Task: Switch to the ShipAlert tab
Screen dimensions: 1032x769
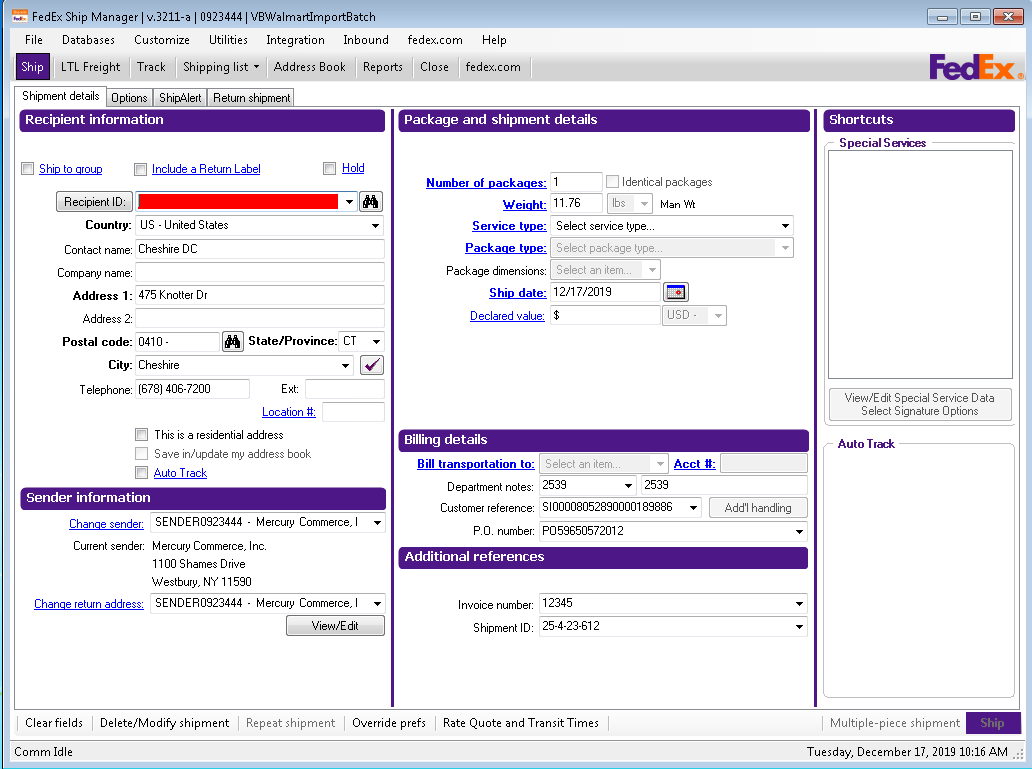Action: pyautogui.click(x=180, y=97)
